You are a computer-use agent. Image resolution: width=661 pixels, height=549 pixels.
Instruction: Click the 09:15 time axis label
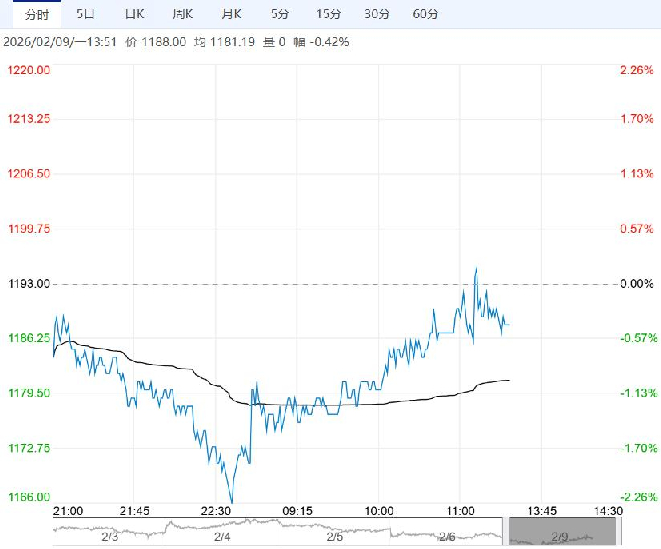pos(297,510)
